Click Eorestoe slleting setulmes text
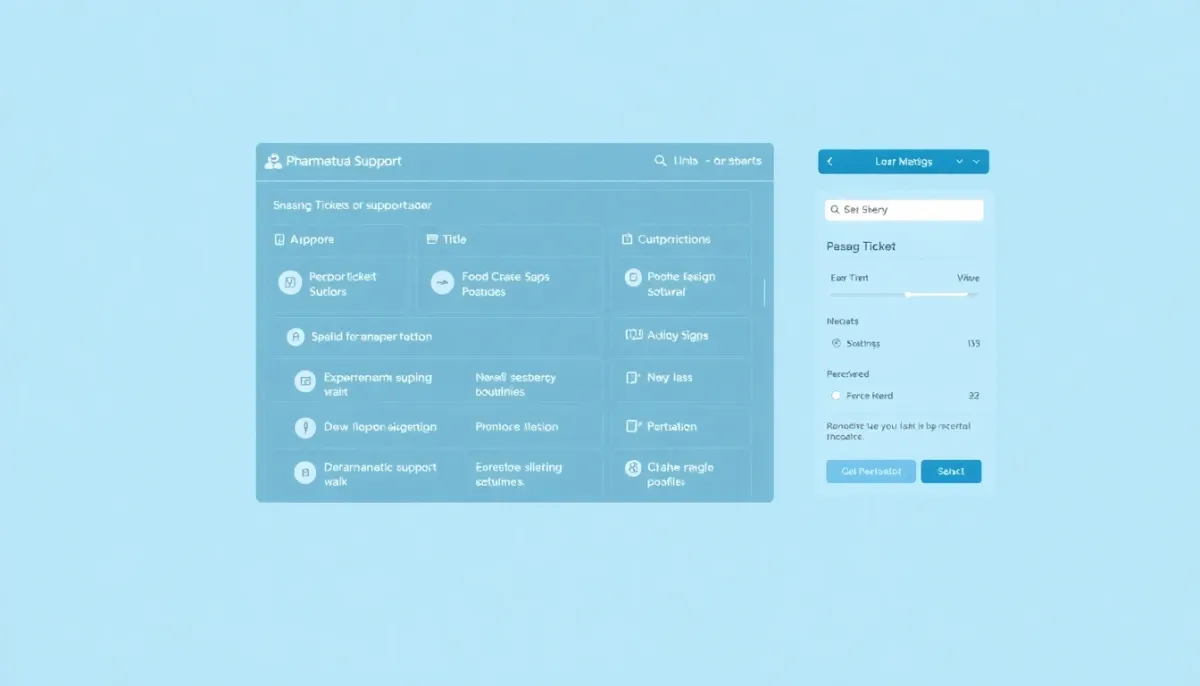 519,474
